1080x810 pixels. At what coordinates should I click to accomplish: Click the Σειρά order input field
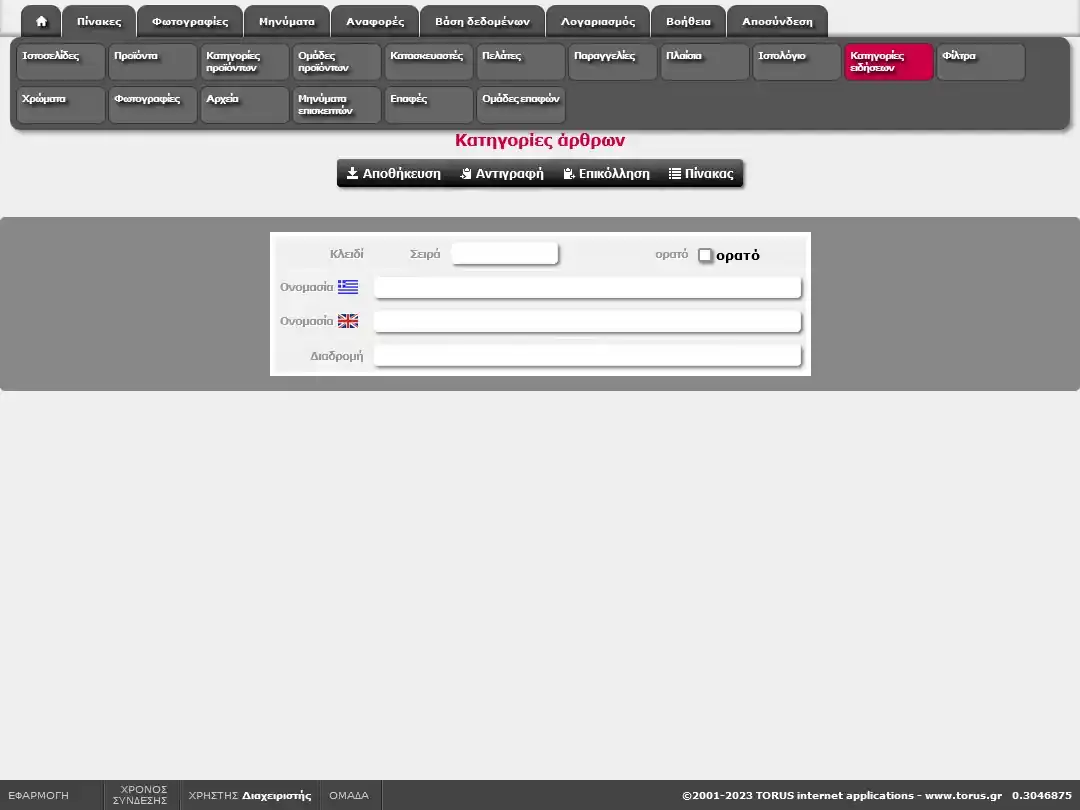(504, 254)
